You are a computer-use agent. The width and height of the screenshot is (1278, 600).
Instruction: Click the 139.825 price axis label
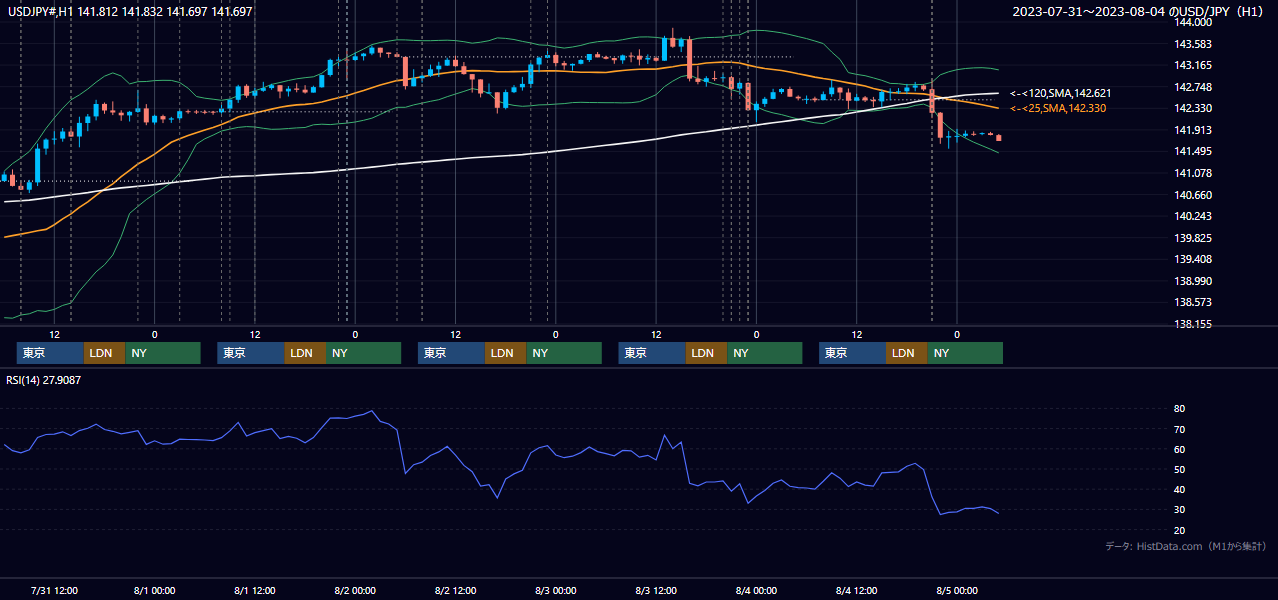[1193, 238]
